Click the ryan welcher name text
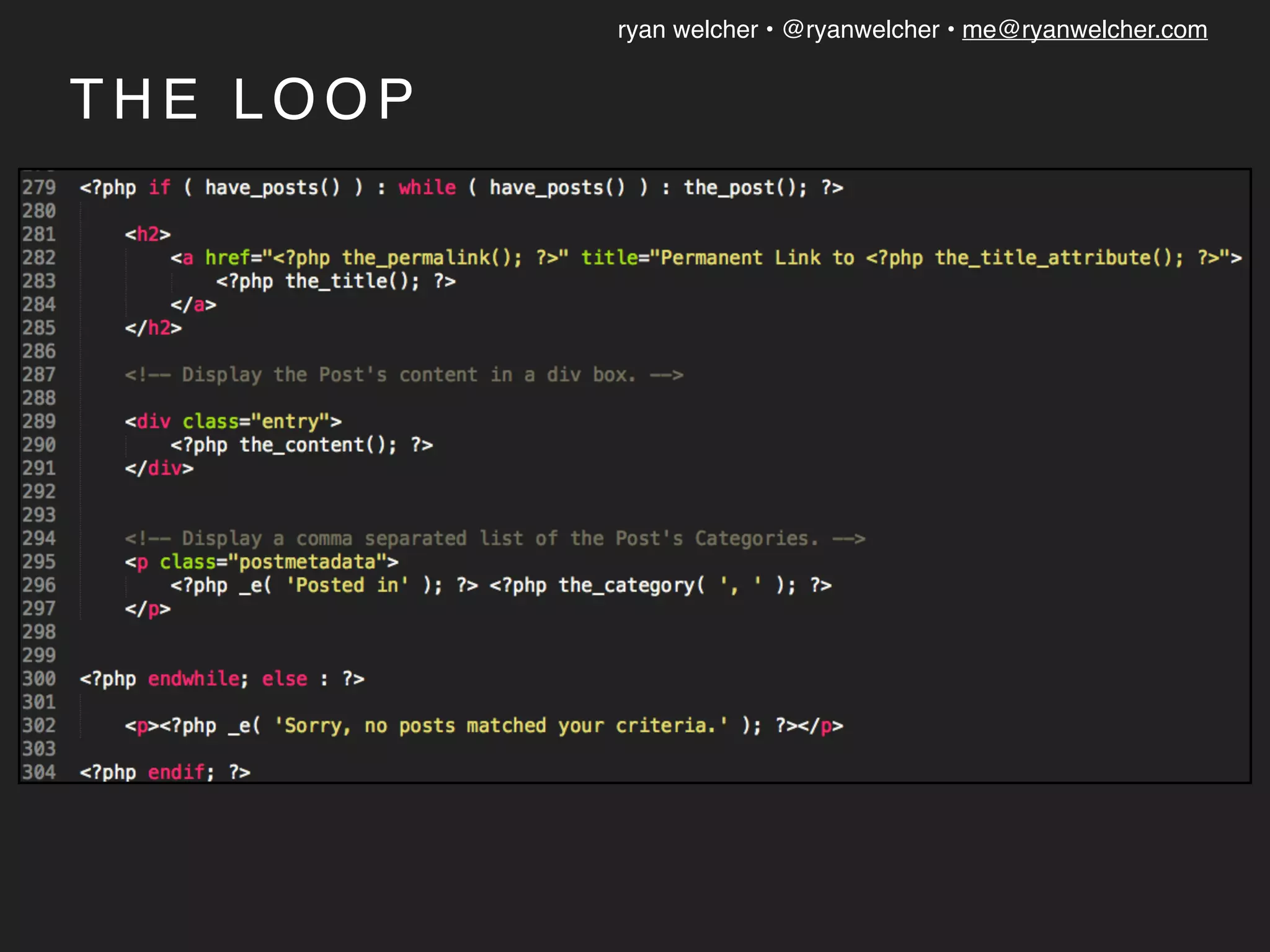The image size is (1270, 952). pos(688,30)
